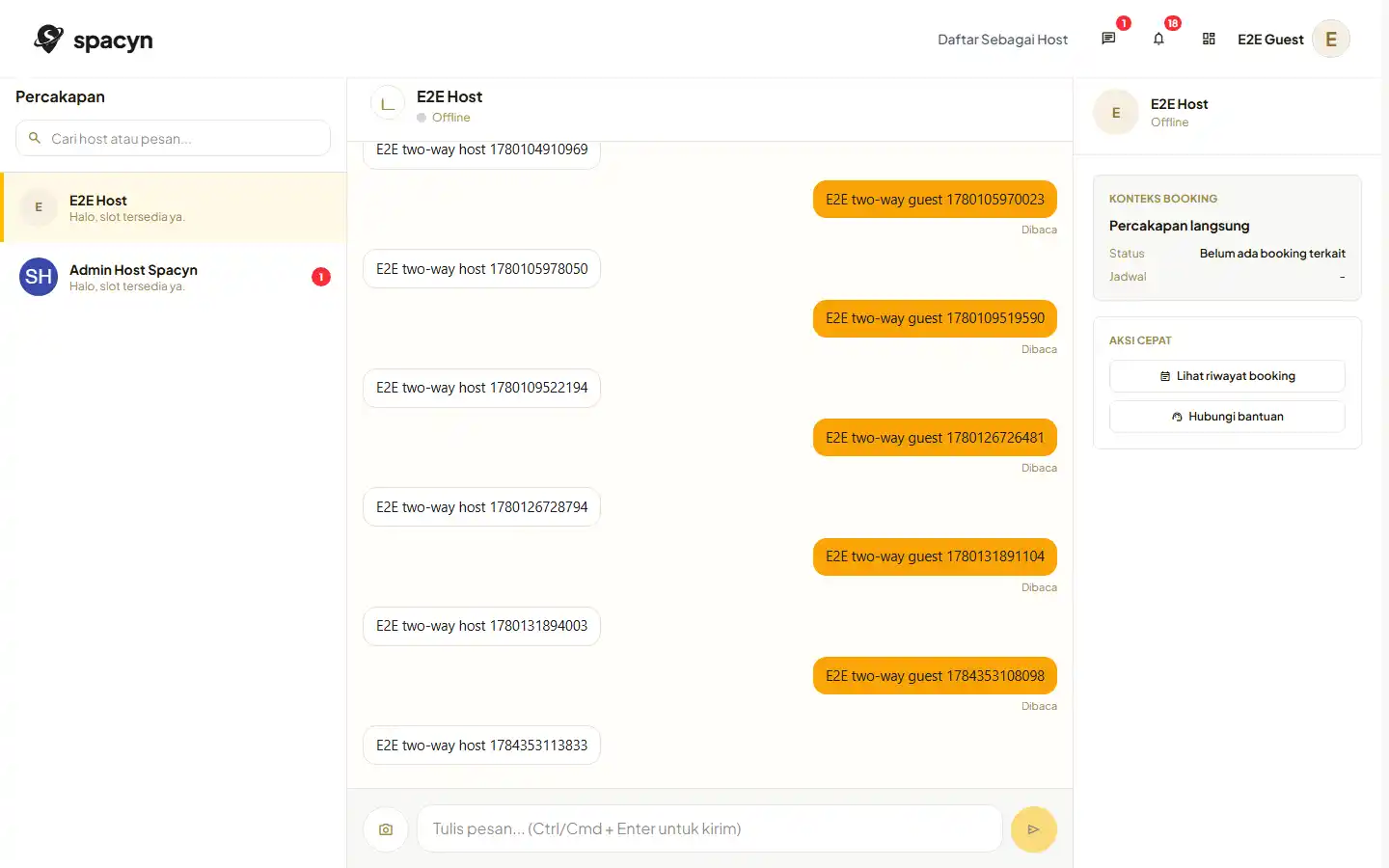Click message E2E two-way guest 1780126726481
This screenshot has width=1389, height=868.
[935, 438]
